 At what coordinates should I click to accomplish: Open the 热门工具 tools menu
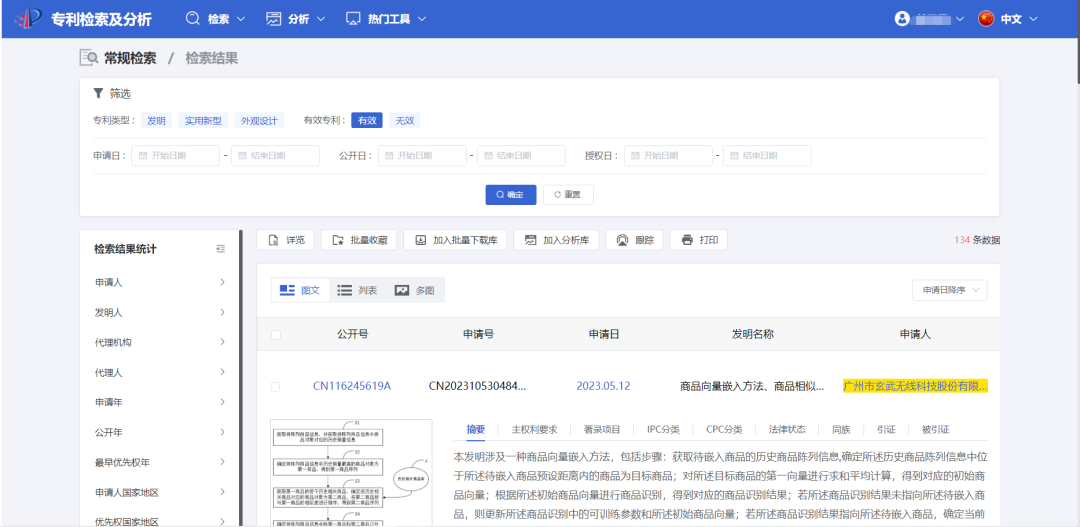point(386,19)
